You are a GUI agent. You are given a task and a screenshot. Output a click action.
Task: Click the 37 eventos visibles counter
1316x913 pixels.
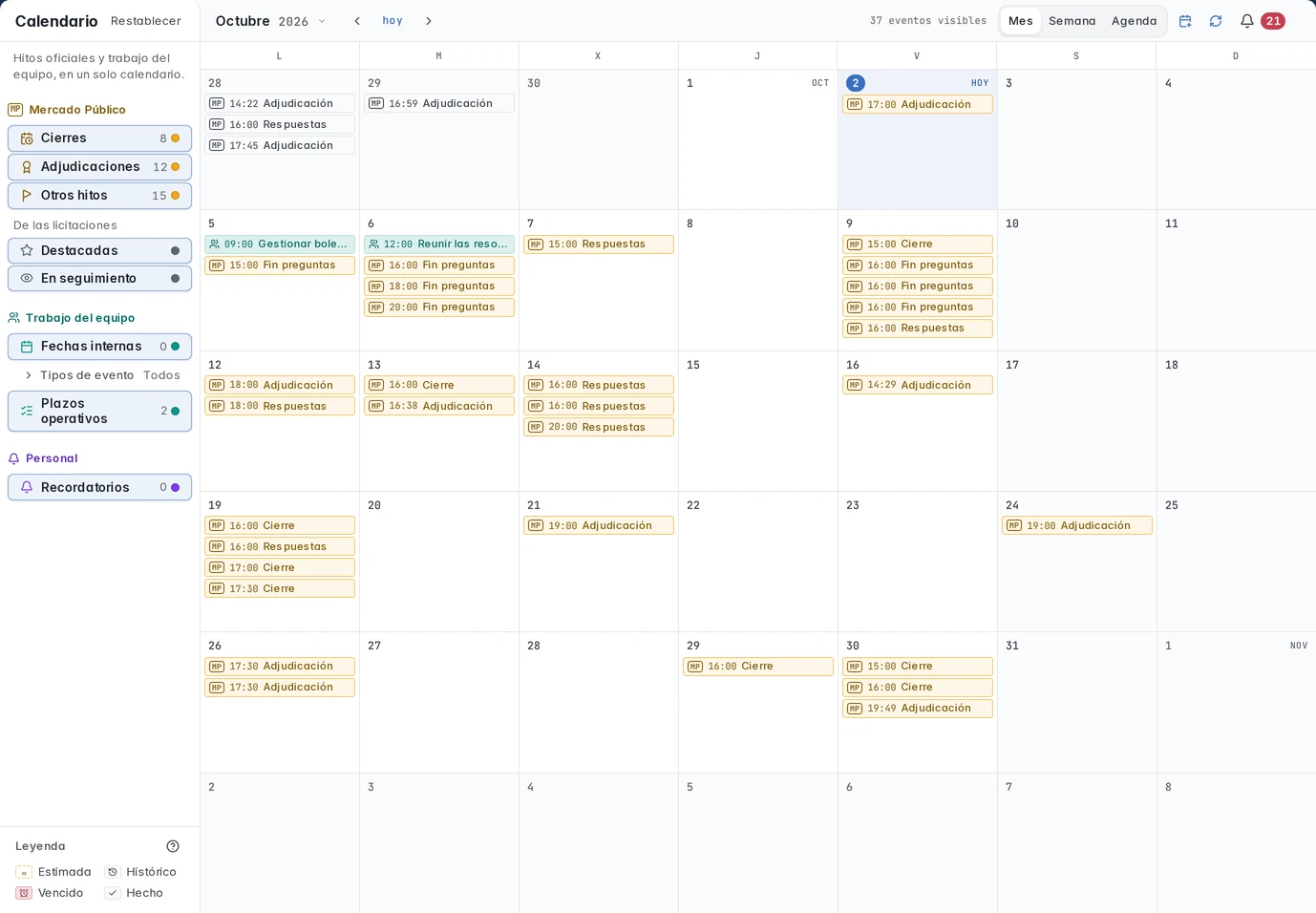coord(927,21)
